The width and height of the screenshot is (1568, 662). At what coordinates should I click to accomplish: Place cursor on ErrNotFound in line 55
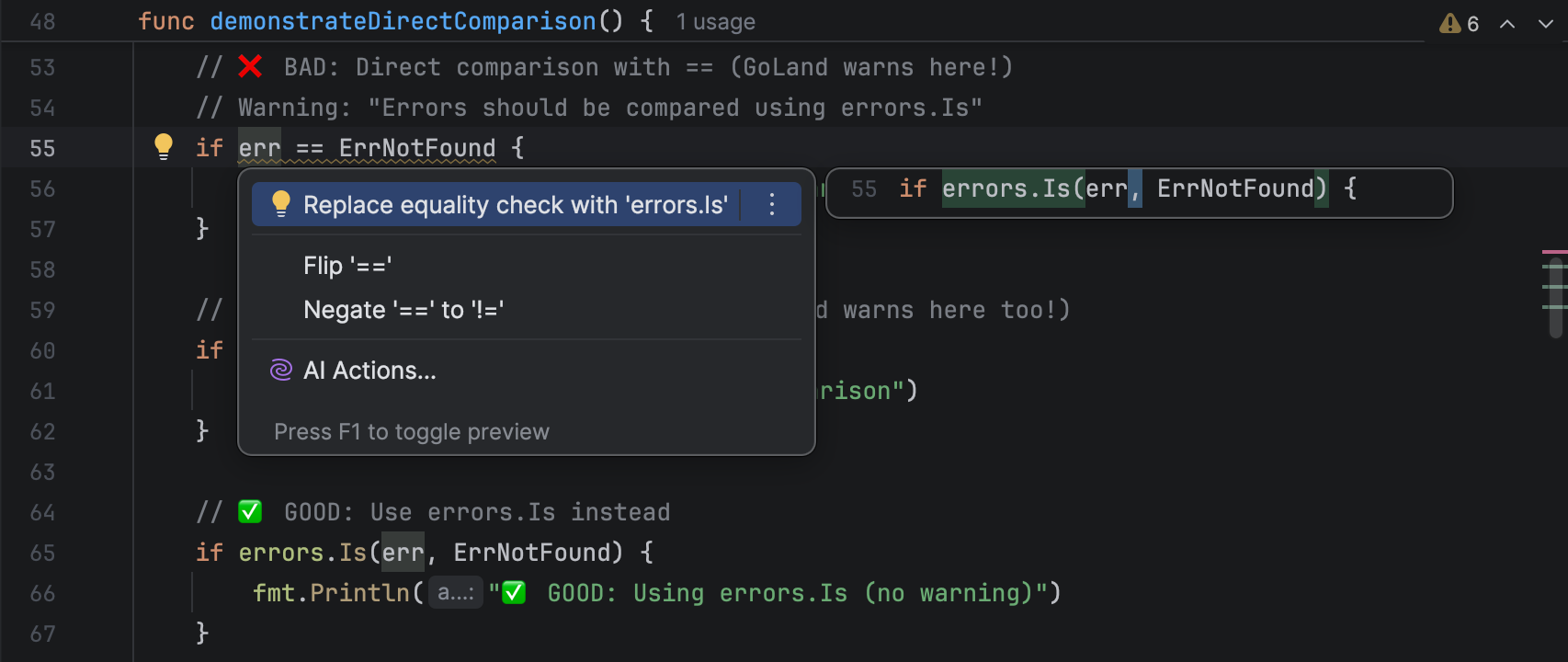tap(416, 148)
